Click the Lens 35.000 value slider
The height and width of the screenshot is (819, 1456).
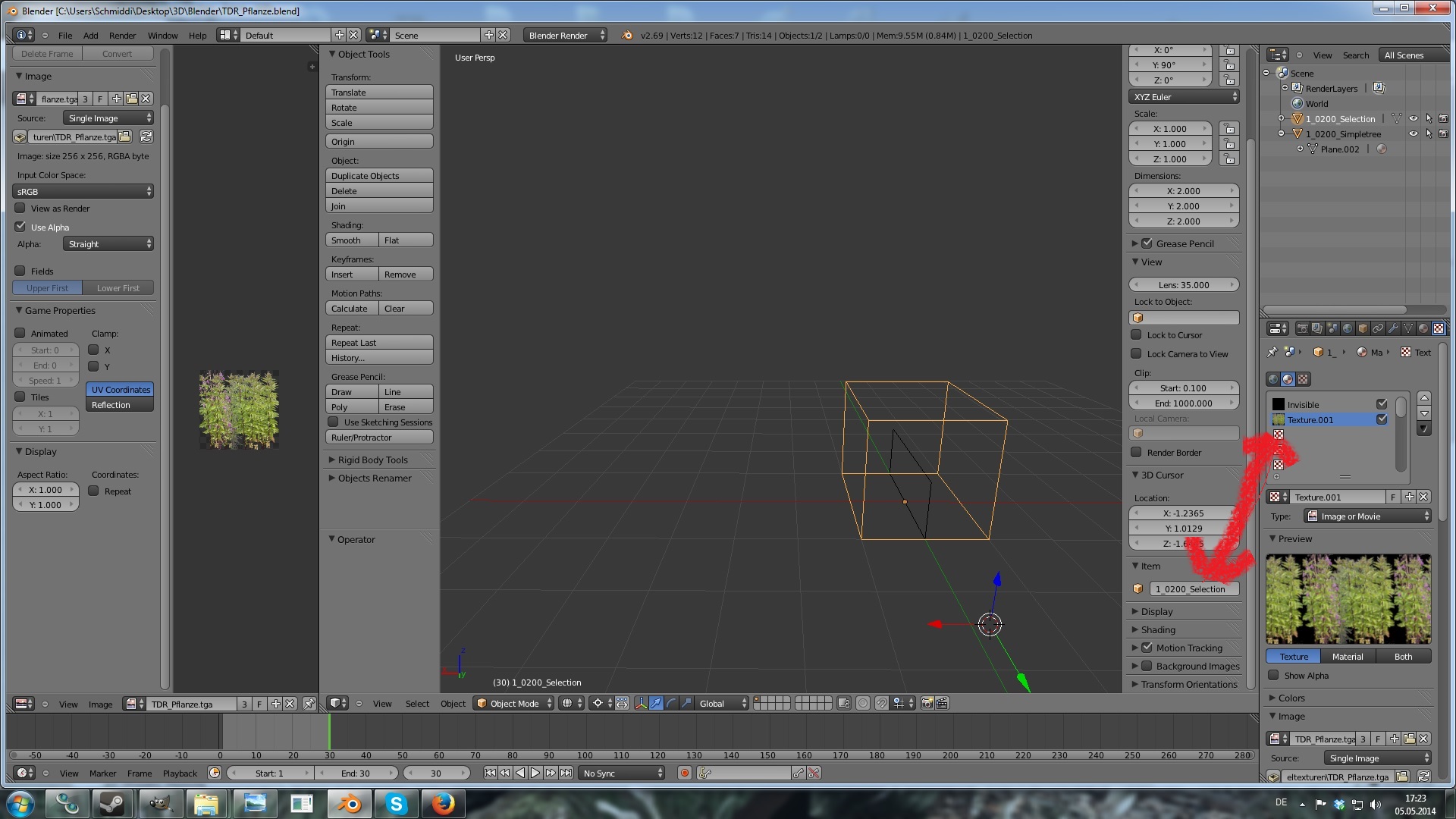coord(1183,284)
